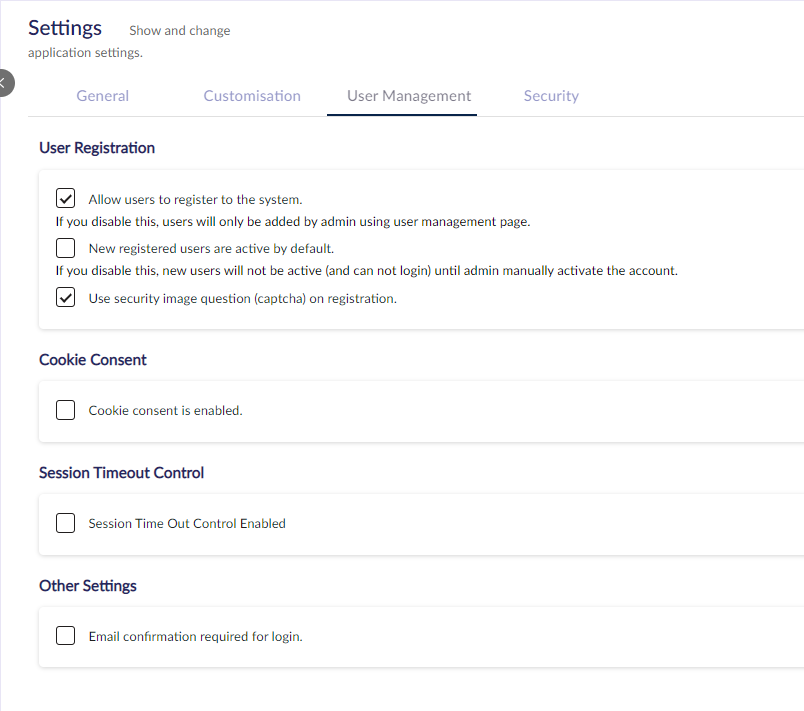
Task: Click the note about admin manually activating accounts
Action: point(367,271)
